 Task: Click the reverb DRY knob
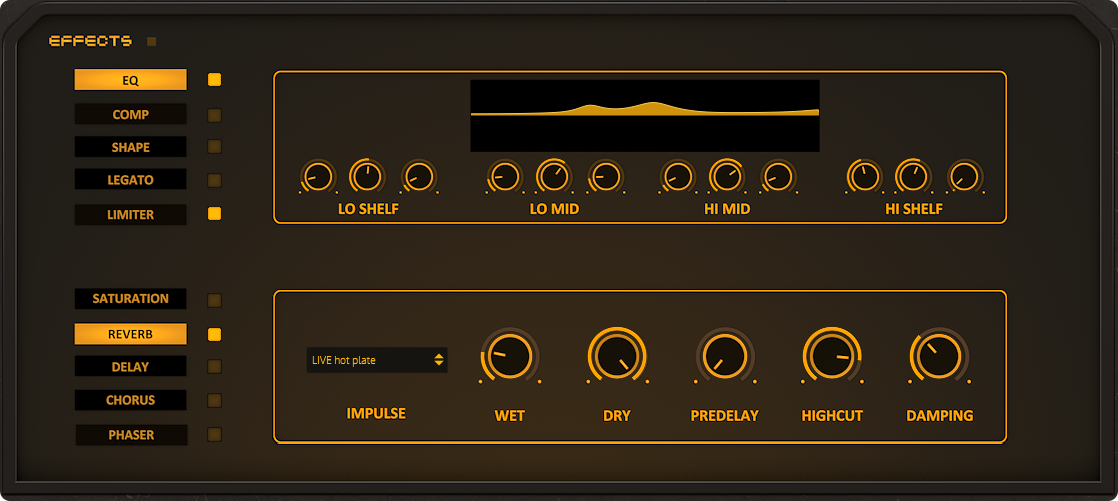617,356
